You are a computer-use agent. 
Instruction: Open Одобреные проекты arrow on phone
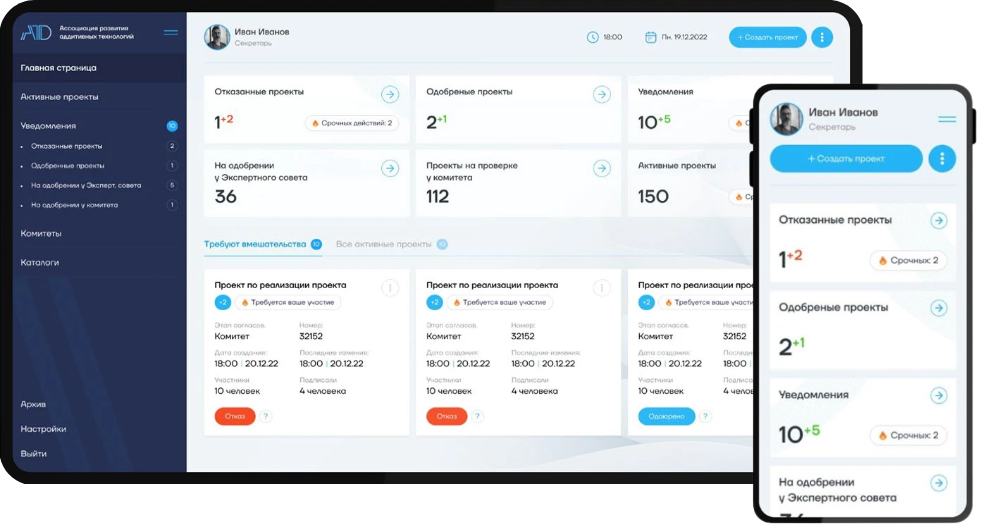click(x=938, y=308)
